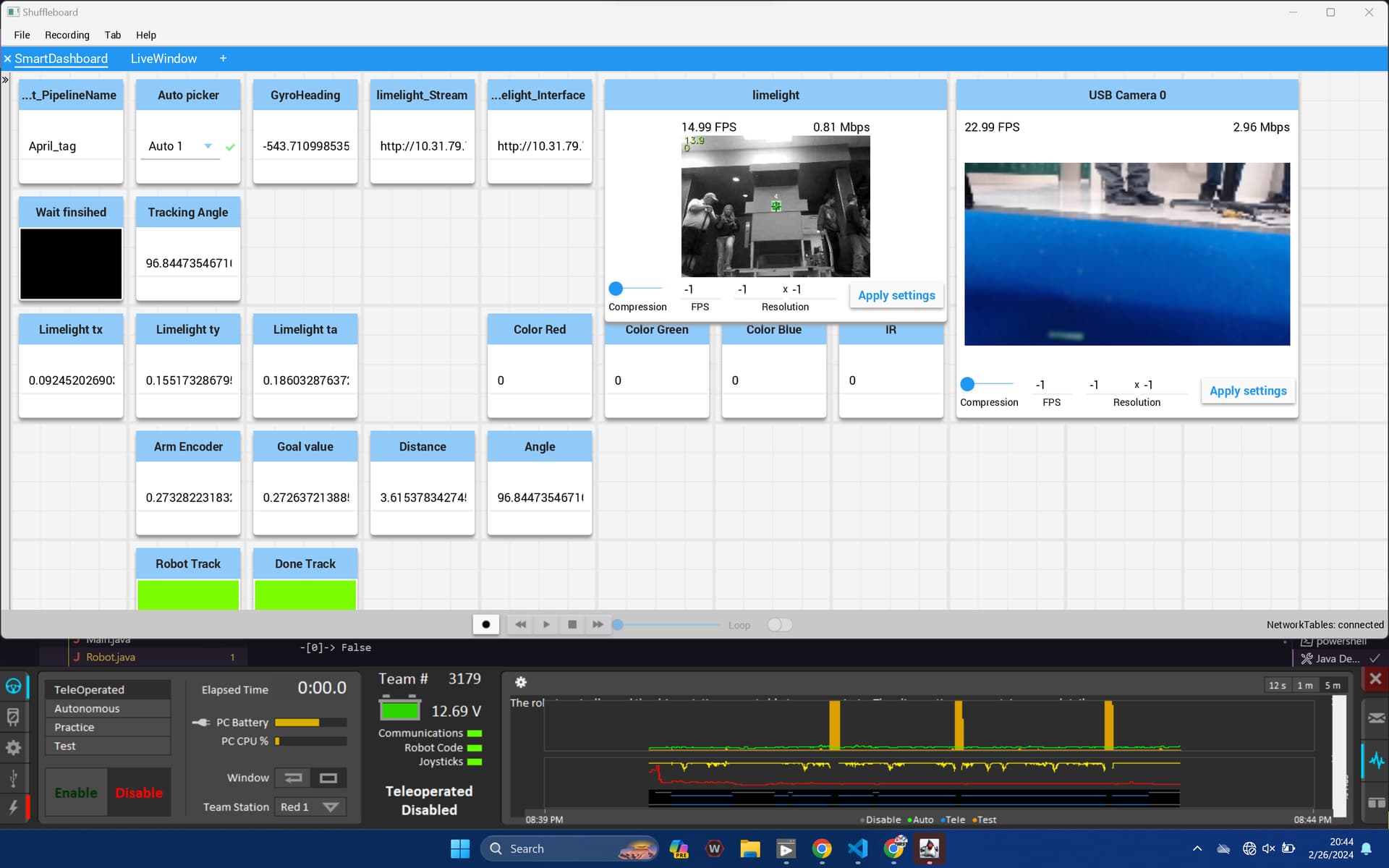Open the USB devices tab icon
This screenshot has height=868, width=1389.
coord(13,778)
